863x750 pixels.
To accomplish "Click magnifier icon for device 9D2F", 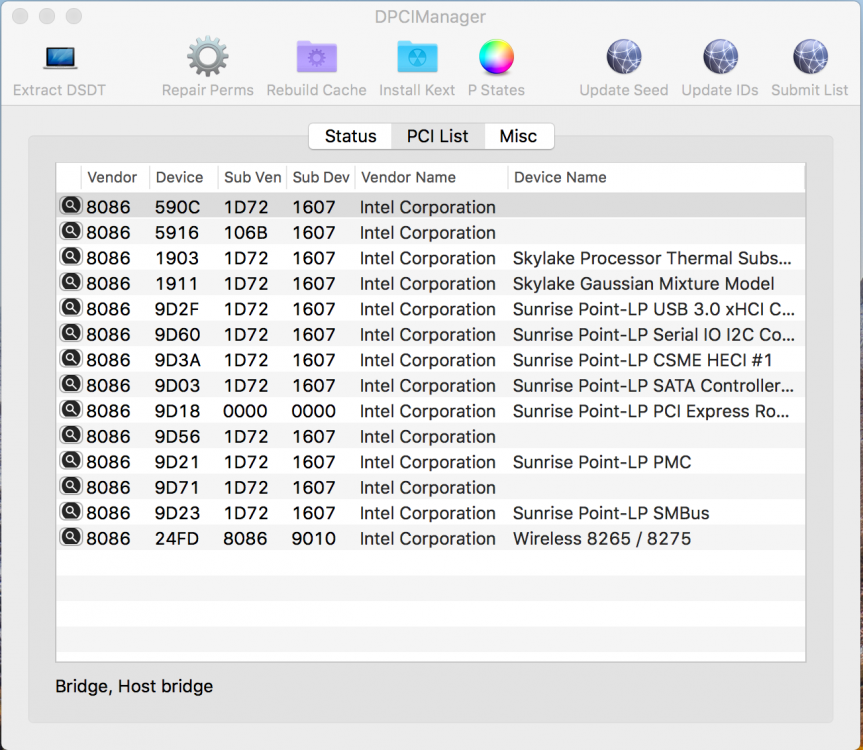I will [71, 308].
